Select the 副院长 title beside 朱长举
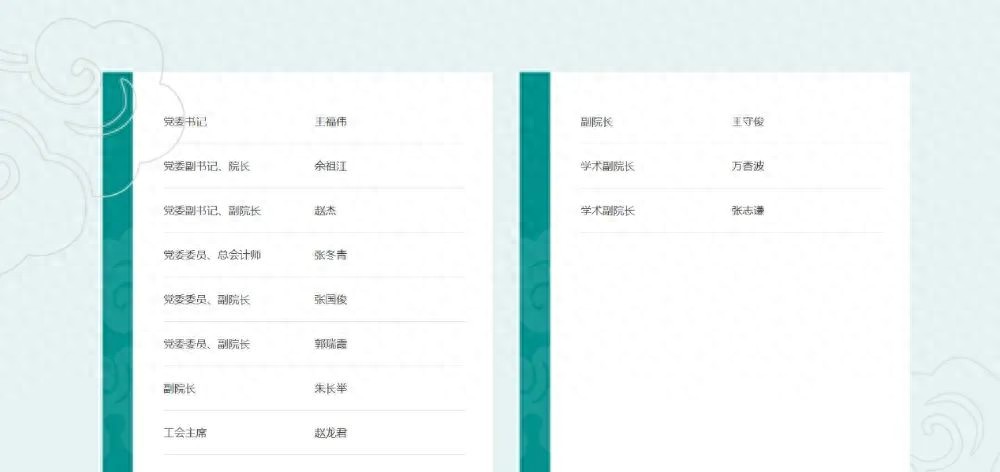1000x472 pixels. coord(179,388)
